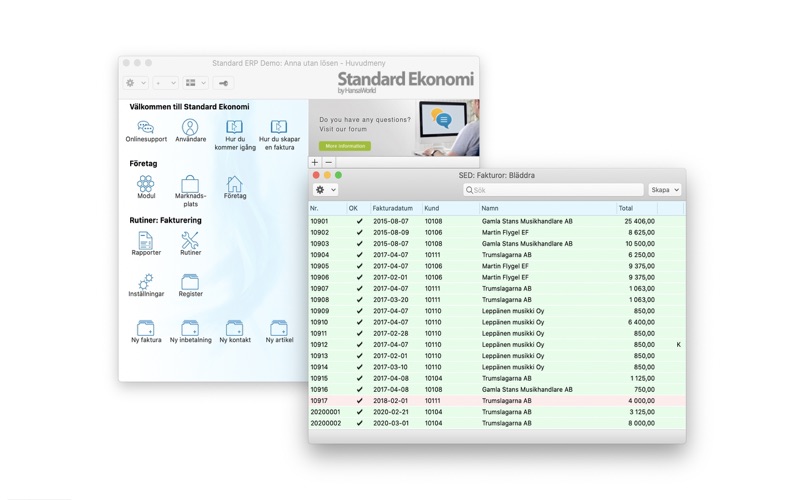Select invoice number 10912
Viewport: 800px width, 500px height.
319,345
